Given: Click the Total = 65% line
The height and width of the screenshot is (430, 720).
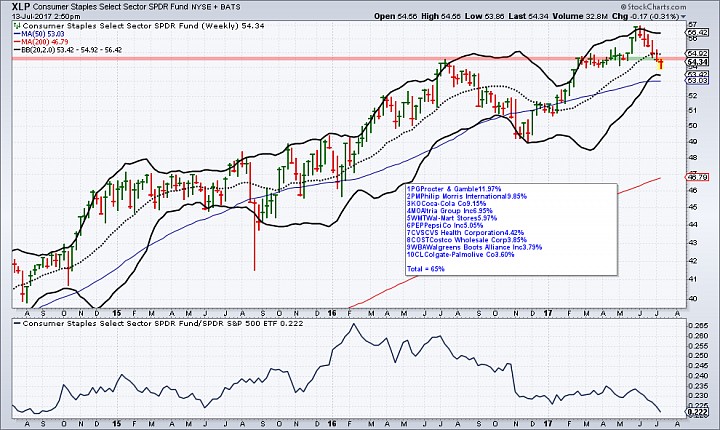Looking at the screenshot, I should [x=426, y=269].
